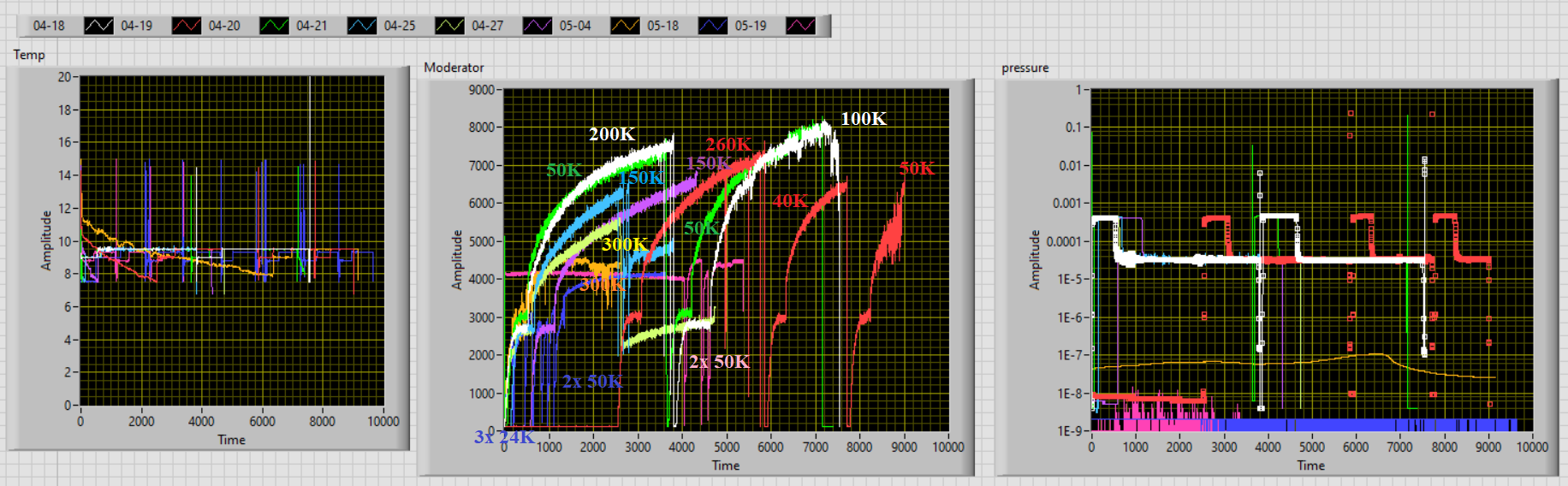Open the green 04-20 plot legend icon
Image resolution: width=1568 pixels, height=486 pixels.
pos(274,26)
